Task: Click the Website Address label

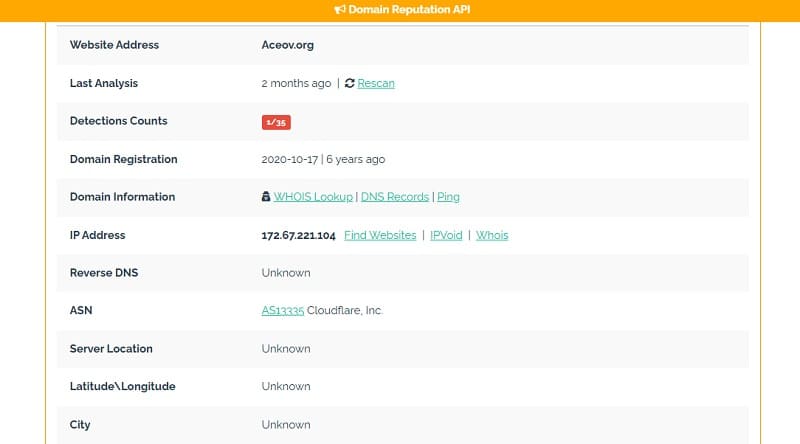Action: 114,45
